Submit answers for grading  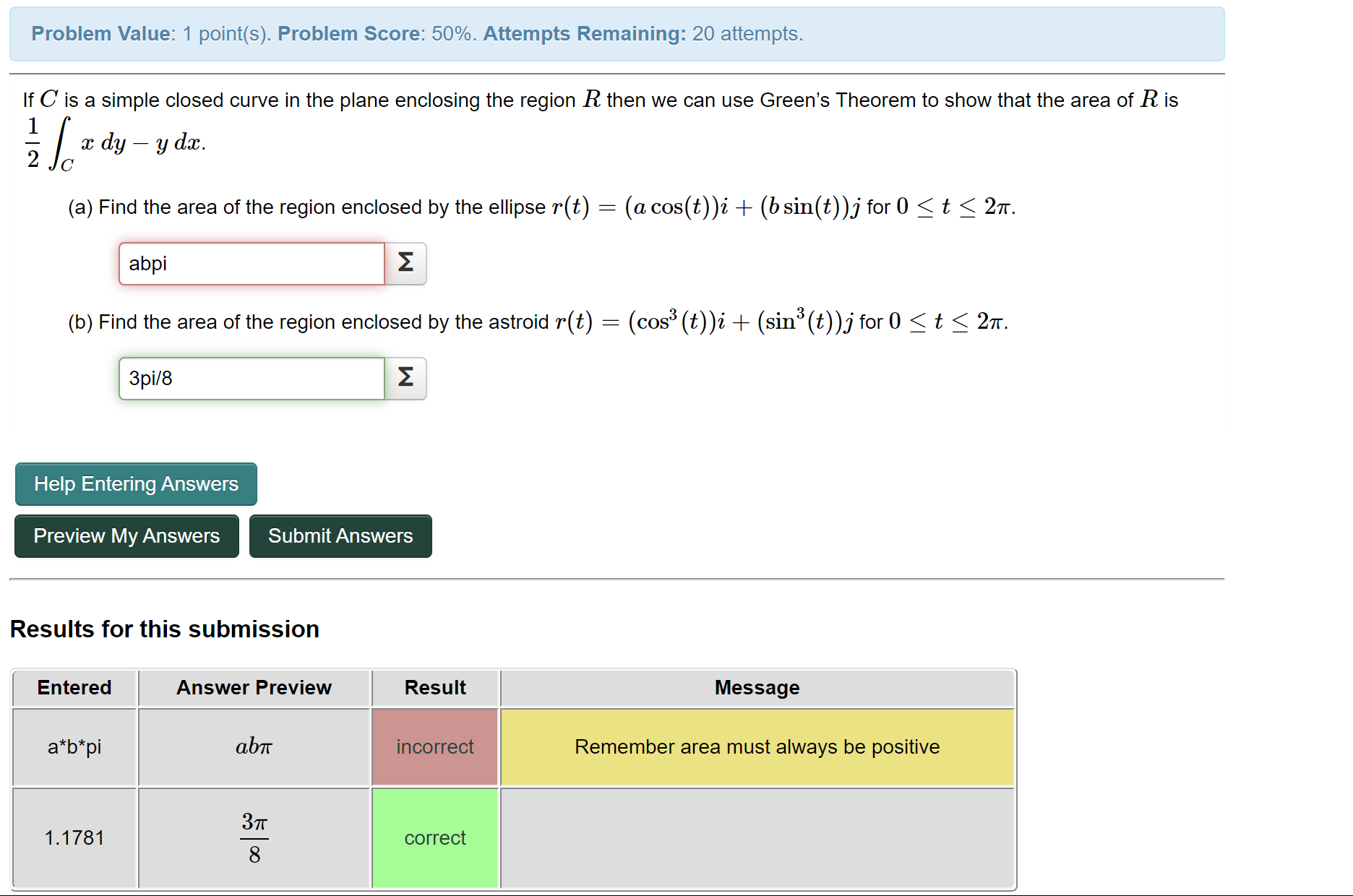pos(340,536)
